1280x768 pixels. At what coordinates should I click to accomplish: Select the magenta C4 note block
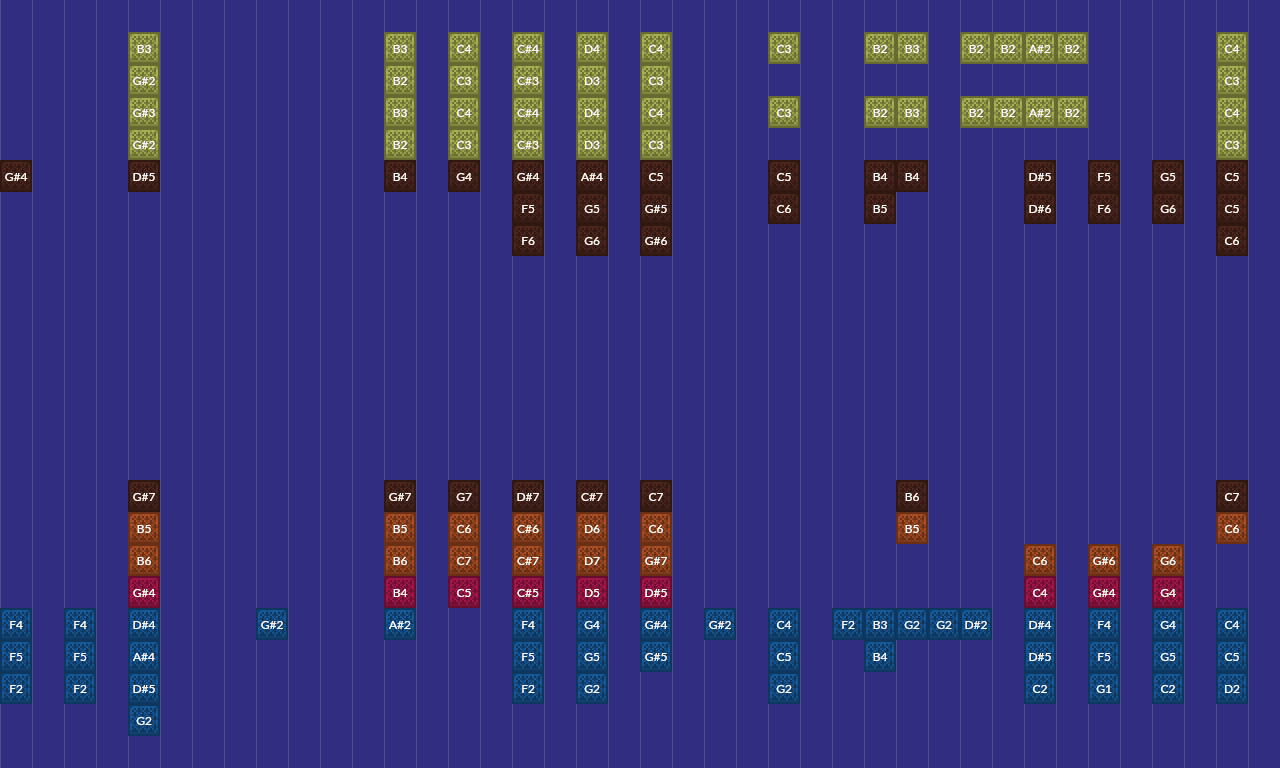[1040, 593]
